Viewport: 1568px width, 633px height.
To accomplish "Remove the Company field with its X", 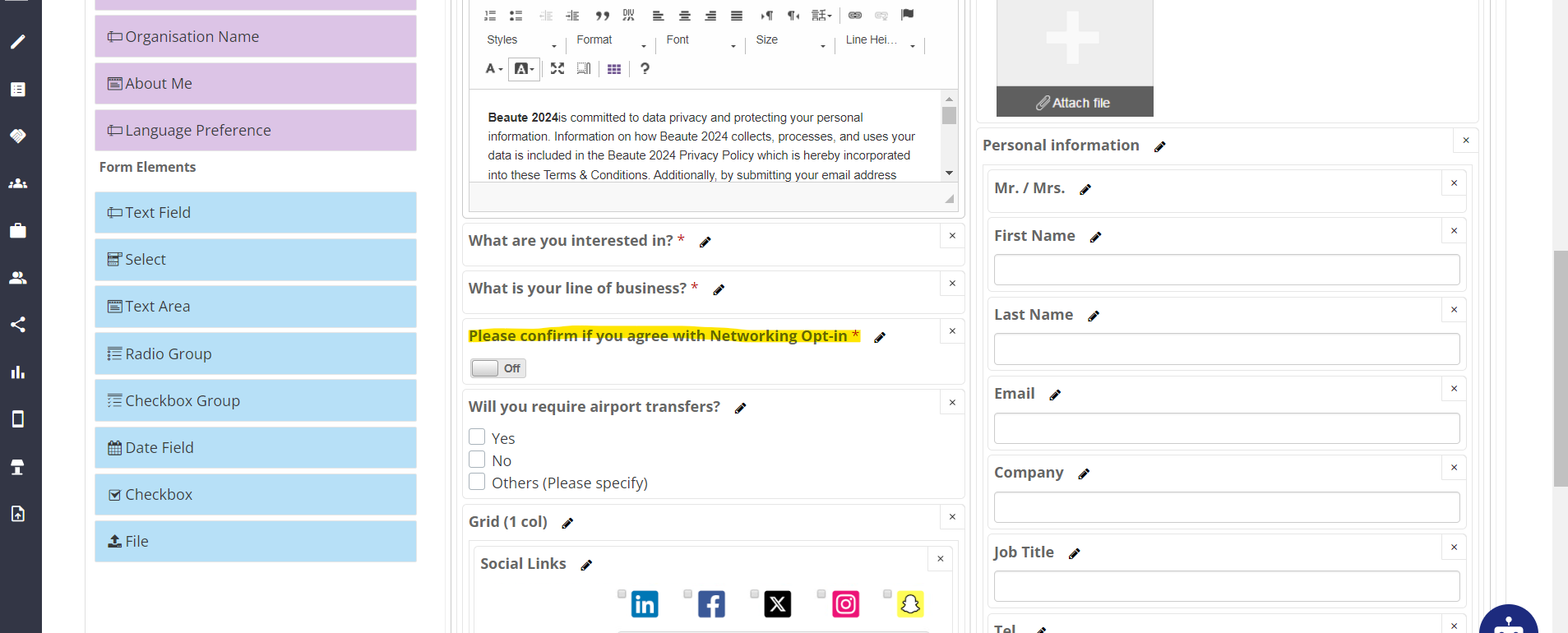I will pyautogui.click(x=1454, y=468).
